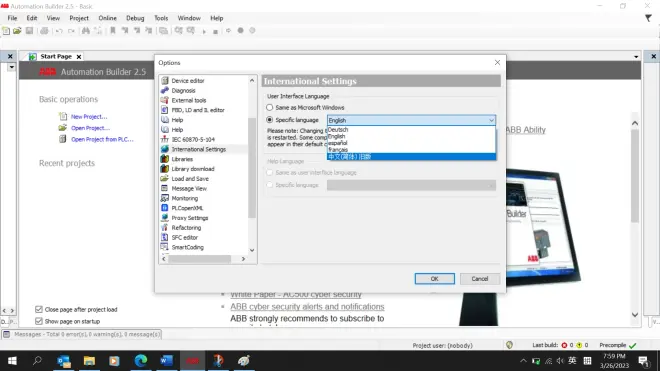
Task: Click category list horizontal right arrow
Action: (243, 259)
